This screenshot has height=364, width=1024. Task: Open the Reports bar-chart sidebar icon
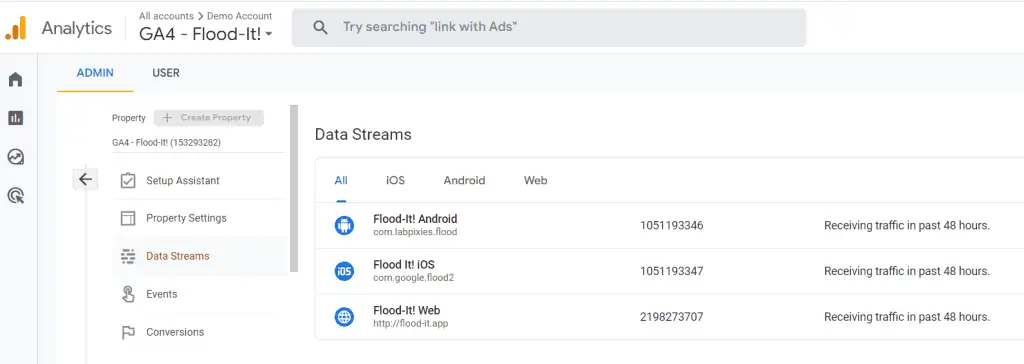(x=15, y=118)
